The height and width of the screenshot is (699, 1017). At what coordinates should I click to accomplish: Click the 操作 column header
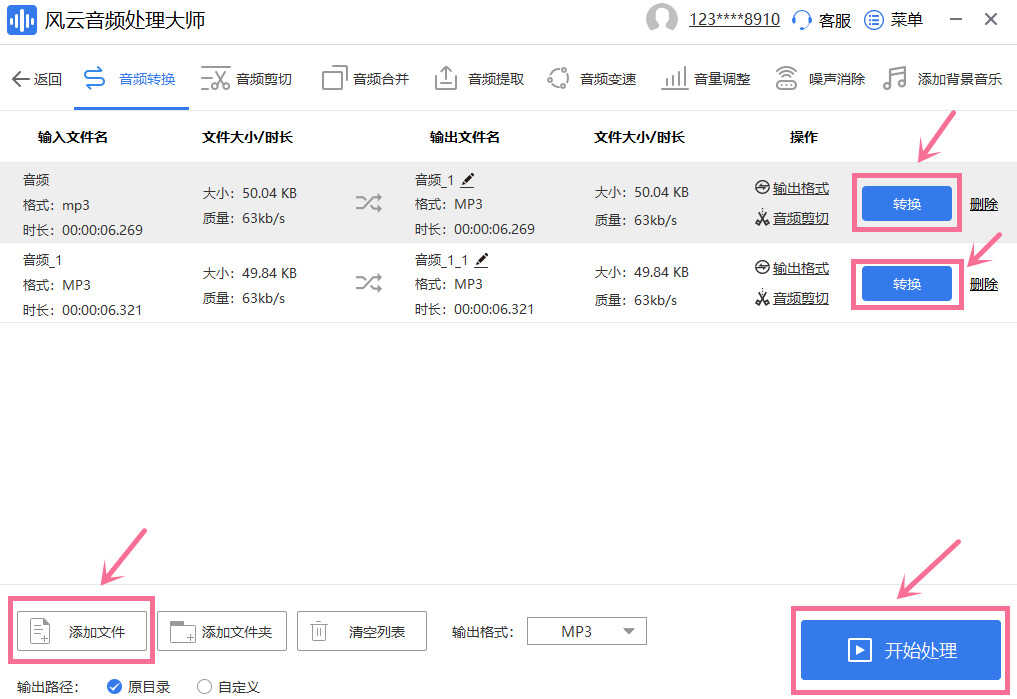(x=804, y=137)
